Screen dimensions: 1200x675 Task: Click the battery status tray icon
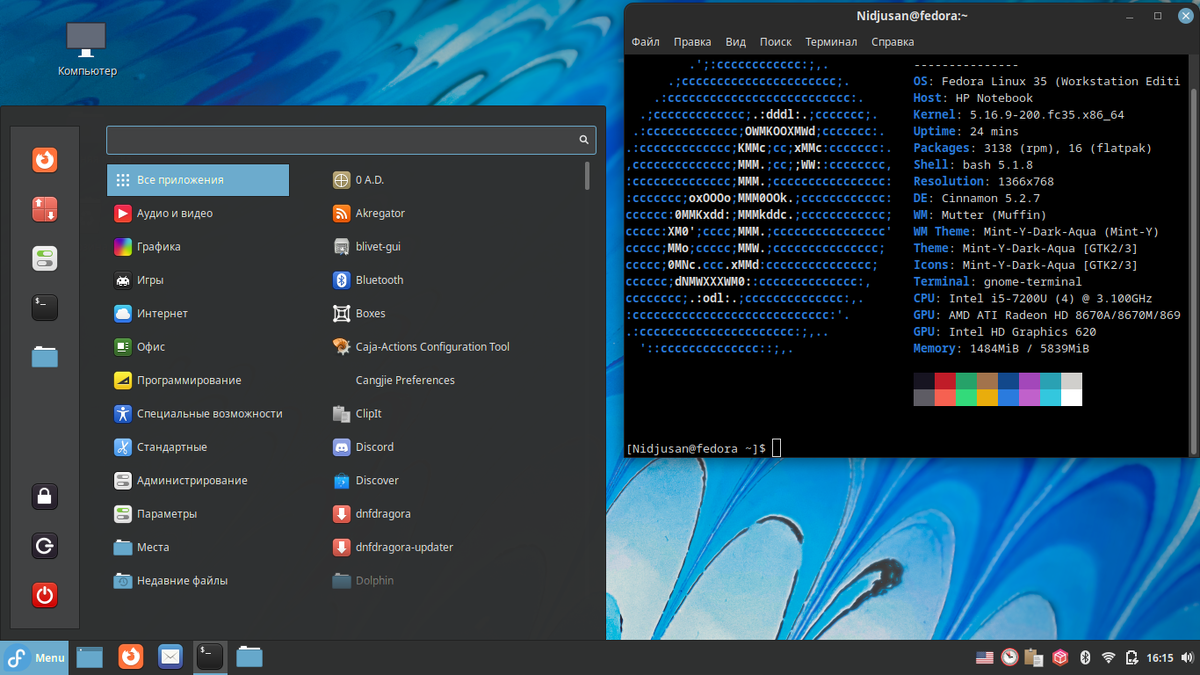point(1132,658)
